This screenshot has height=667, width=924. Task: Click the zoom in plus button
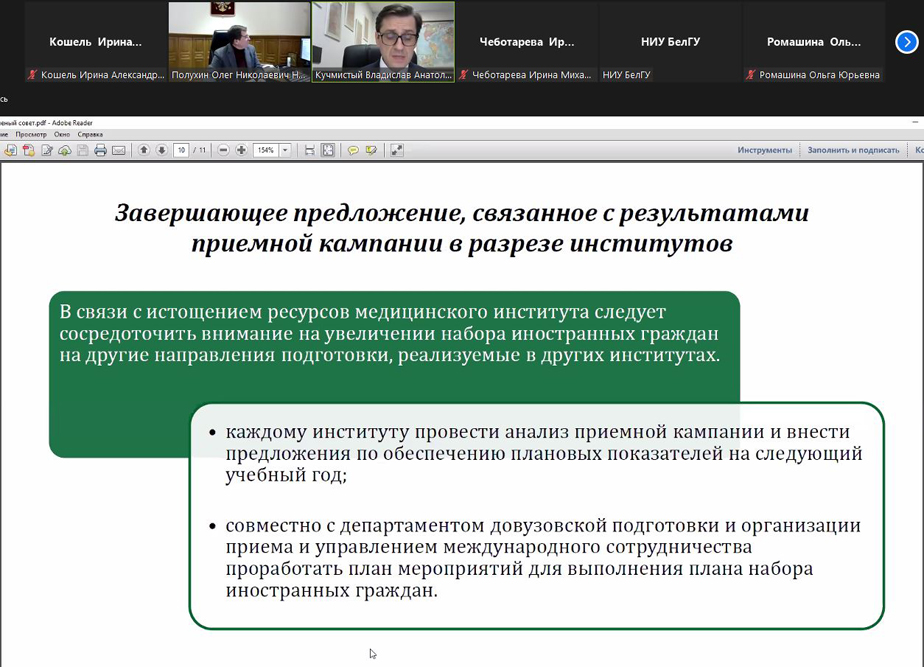[x=241, y=150]
